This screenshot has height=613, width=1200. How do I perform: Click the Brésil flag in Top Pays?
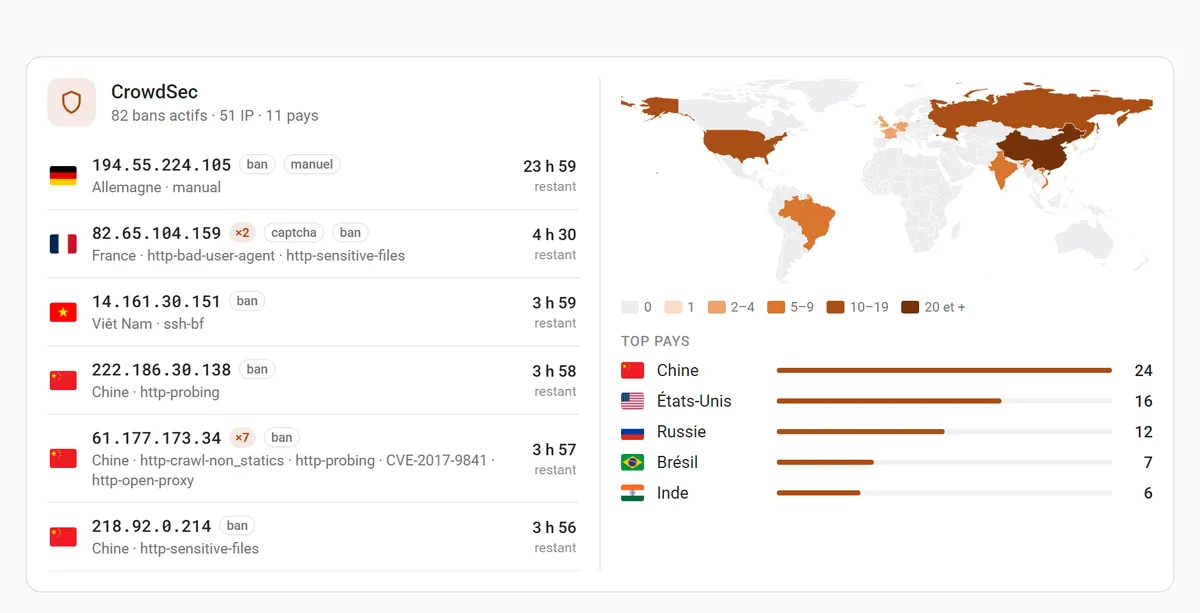point(633,462)
